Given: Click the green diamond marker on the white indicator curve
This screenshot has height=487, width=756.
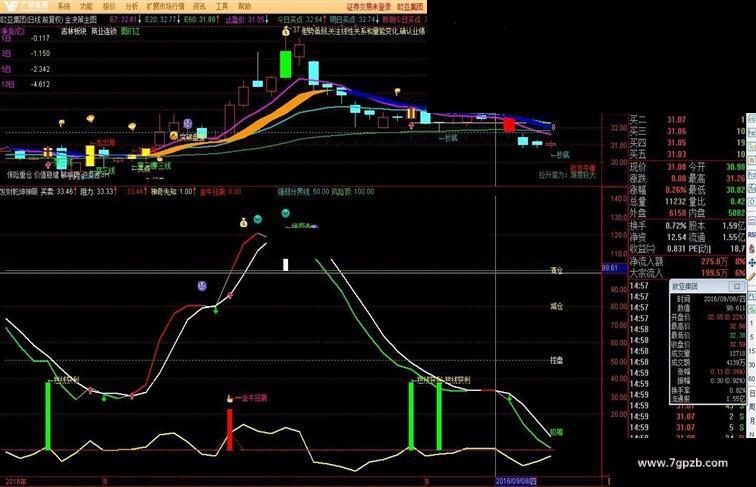Looking at the screenshot, I should click(x=216, y=311).
